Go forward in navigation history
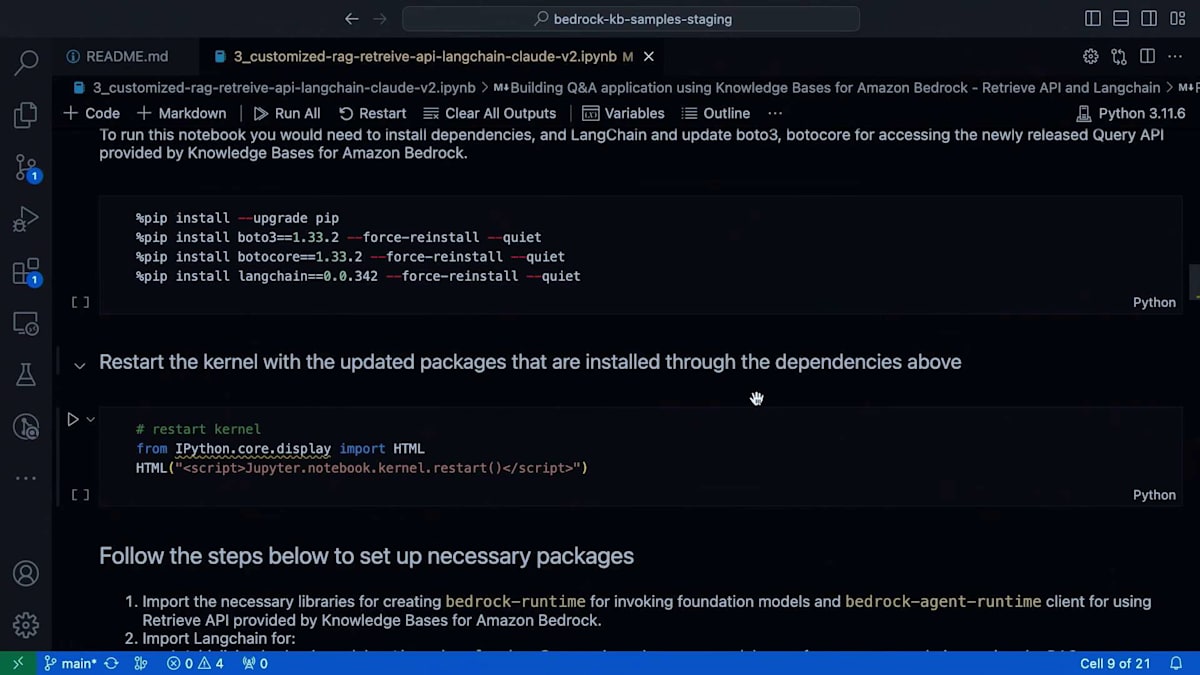The height and width of the screenshot is (675, 1200). point(380,19)
